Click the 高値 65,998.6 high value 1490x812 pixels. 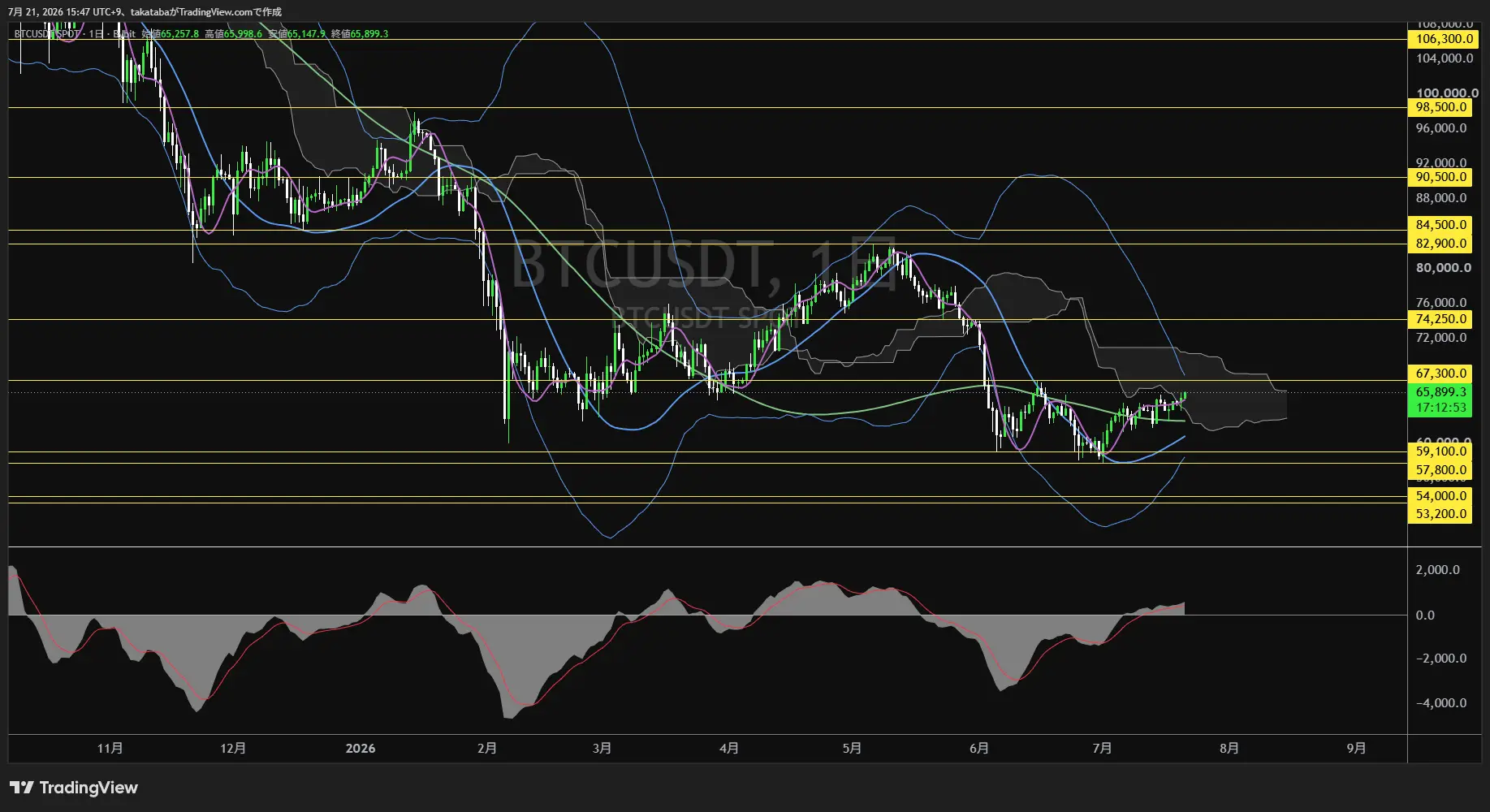234,34
